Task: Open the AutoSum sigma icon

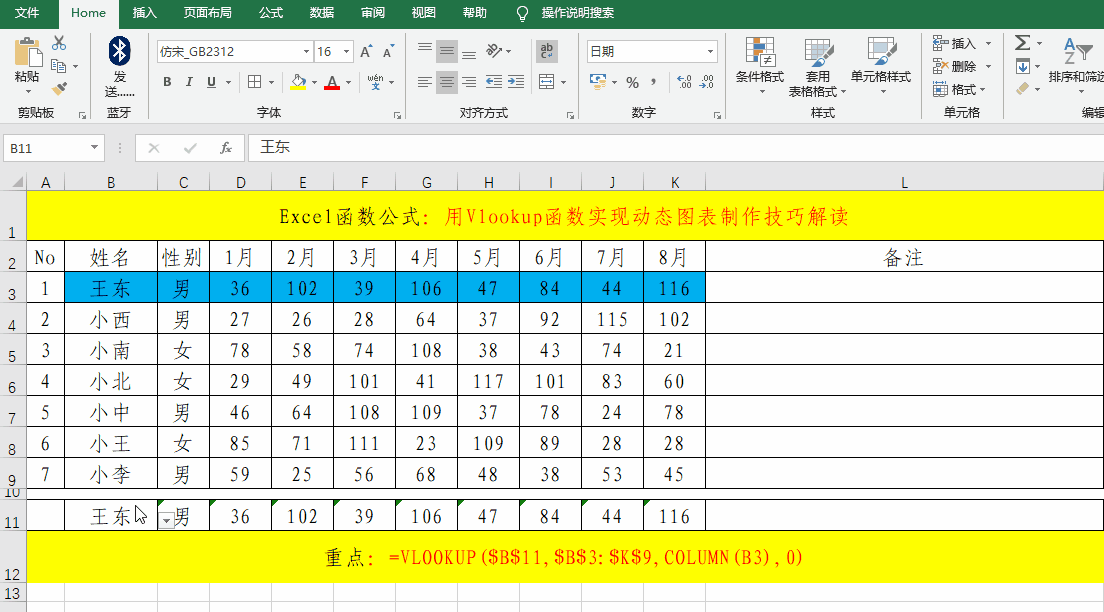Action: (1022, 43)
